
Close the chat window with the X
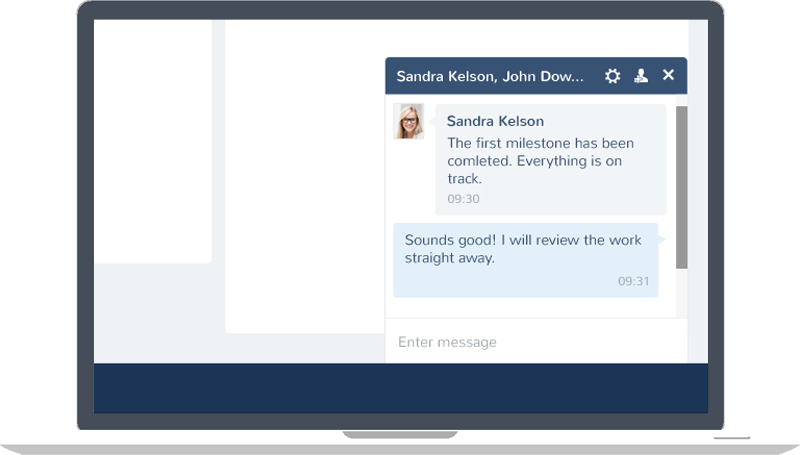tap(668, 75)
